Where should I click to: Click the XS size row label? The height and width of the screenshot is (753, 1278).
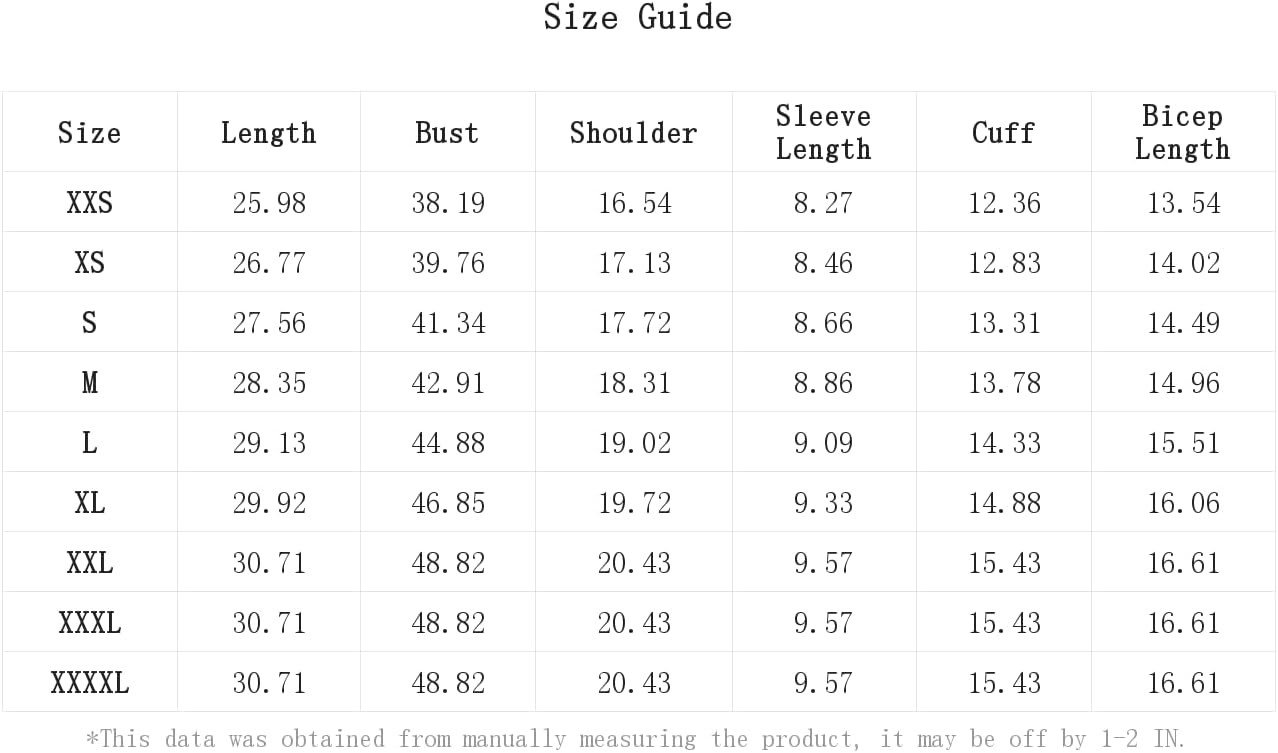[x=89, y=263]
